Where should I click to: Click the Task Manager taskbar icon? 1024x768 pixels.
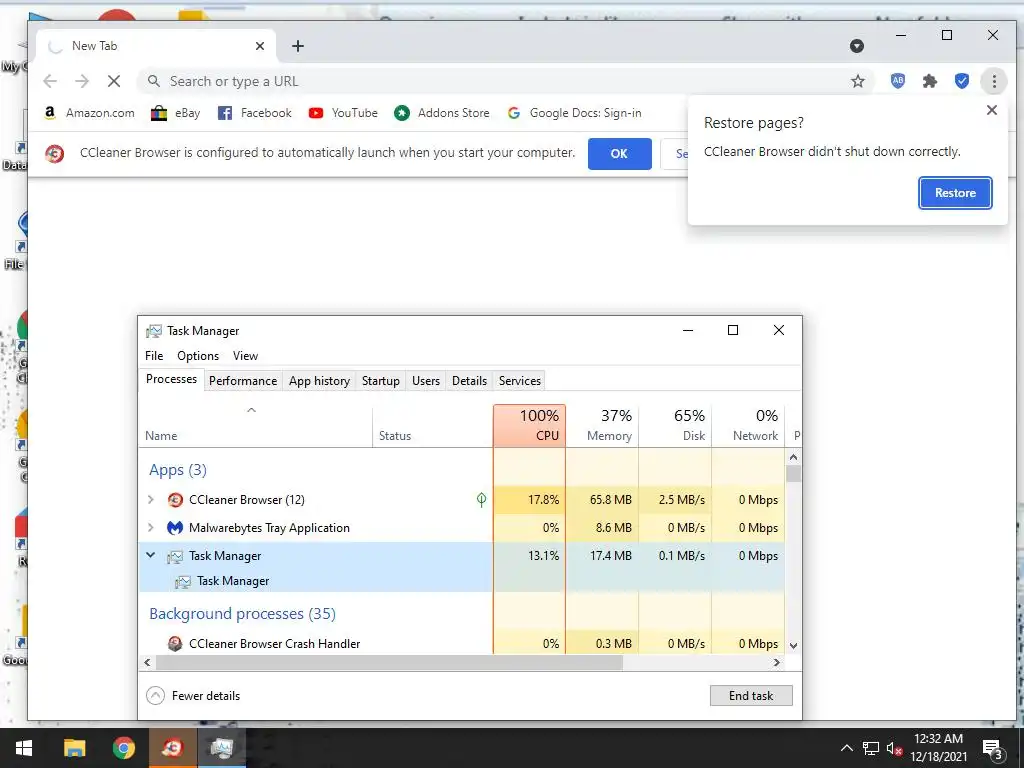(x=222, y=748)
